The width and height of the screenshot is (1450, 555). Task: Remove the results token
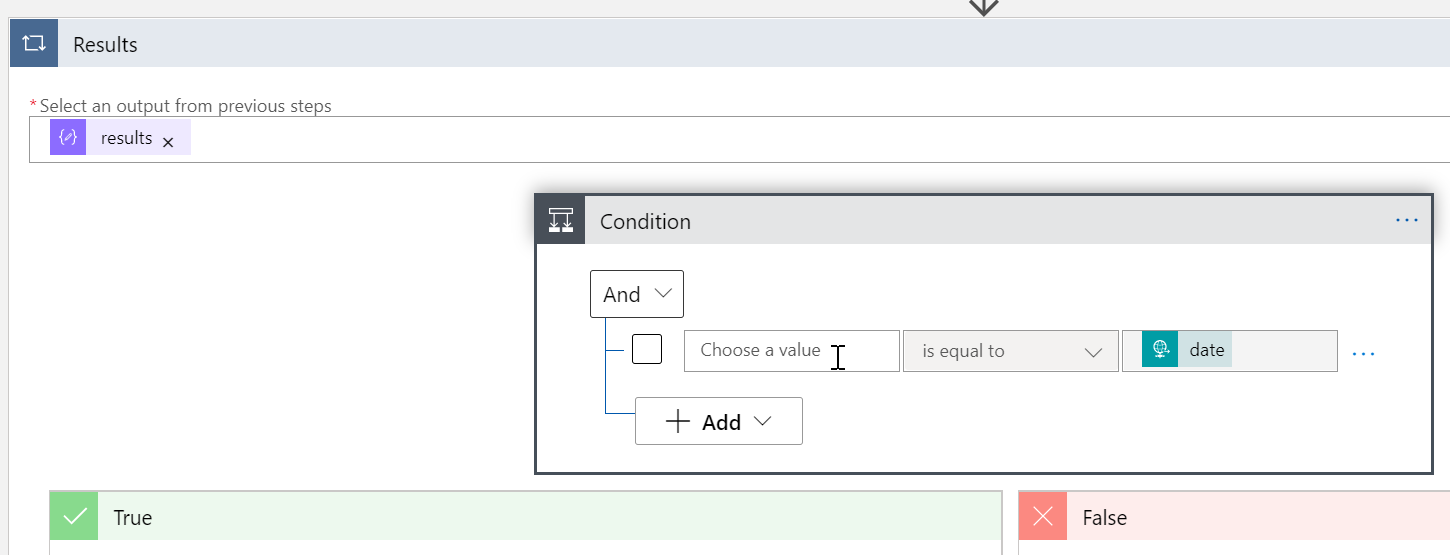click(168, 143)
